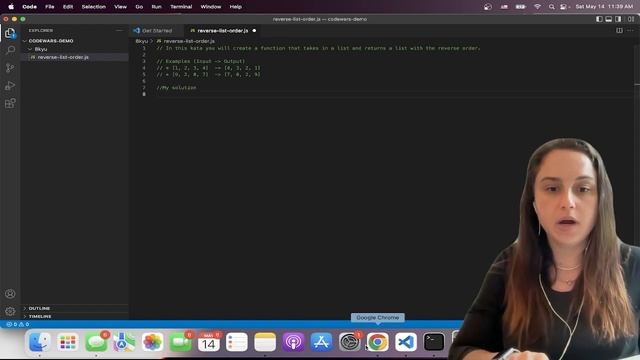Toggle the primary side bar layout icon
This screenshot has height=360, width=640.
[x=599, y=19]
